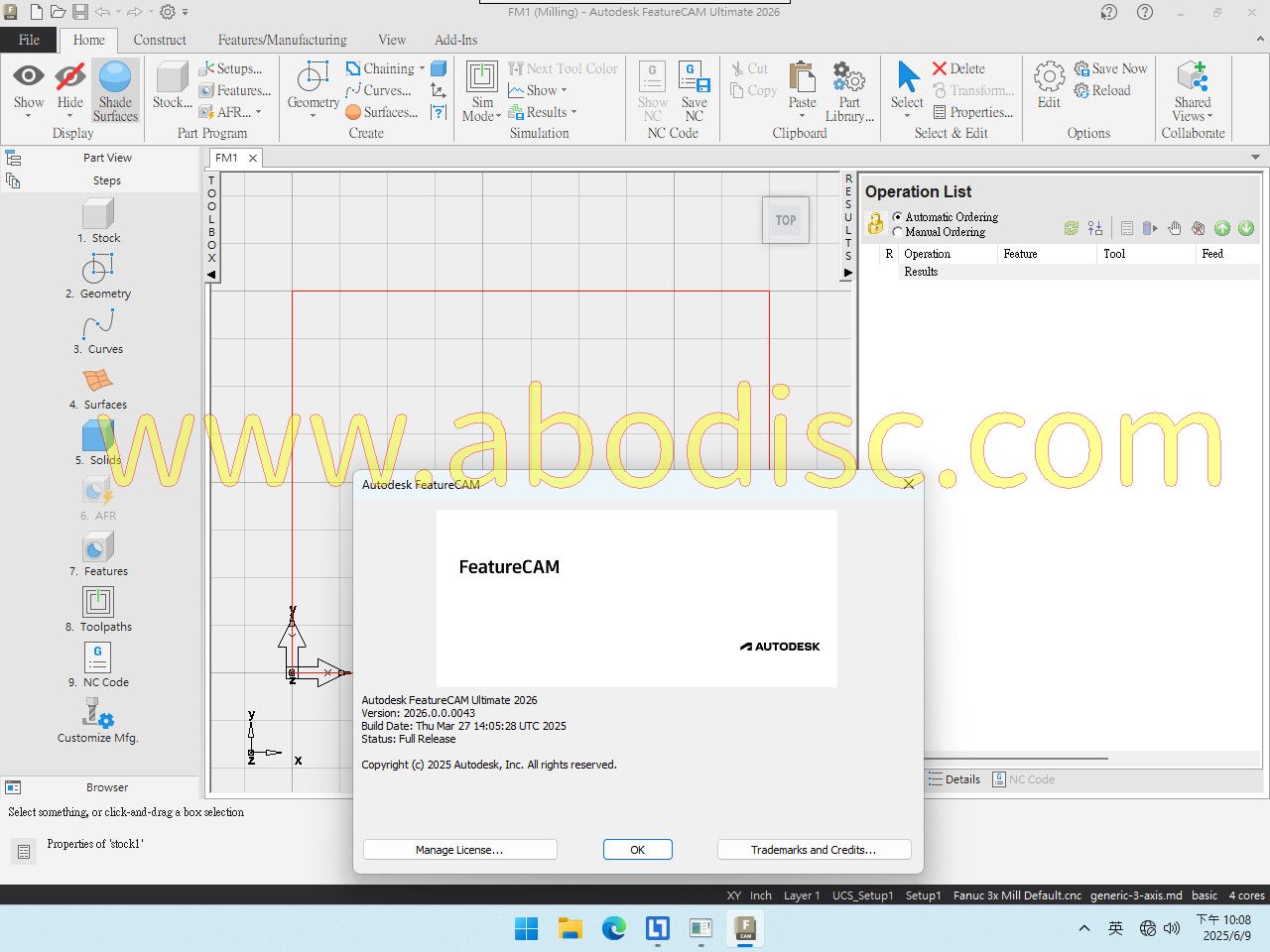Select the Surfaces step in Steps panel

pos(98,387)
